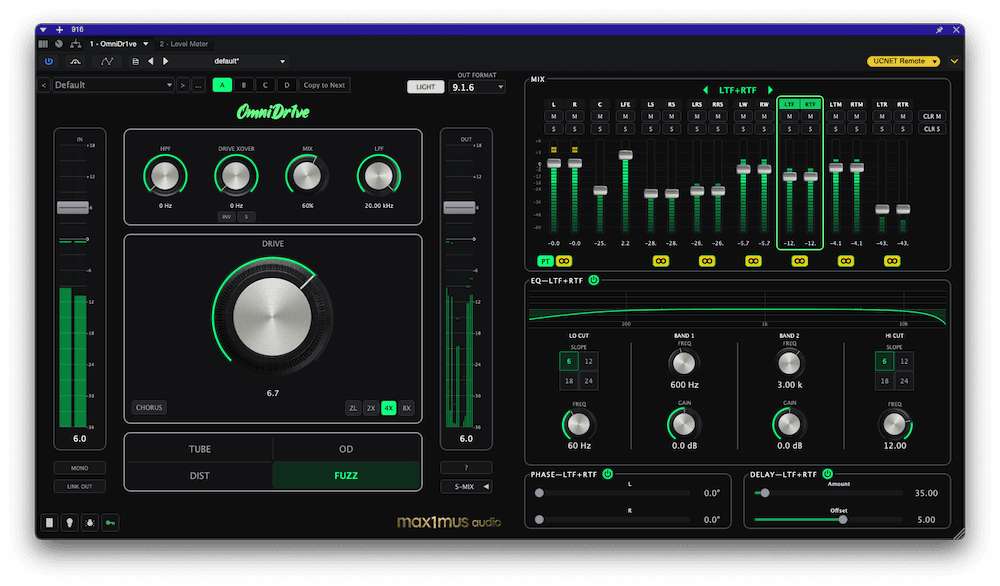
Task: Expand S-MIX panel arrow
Action: (486, 487)
